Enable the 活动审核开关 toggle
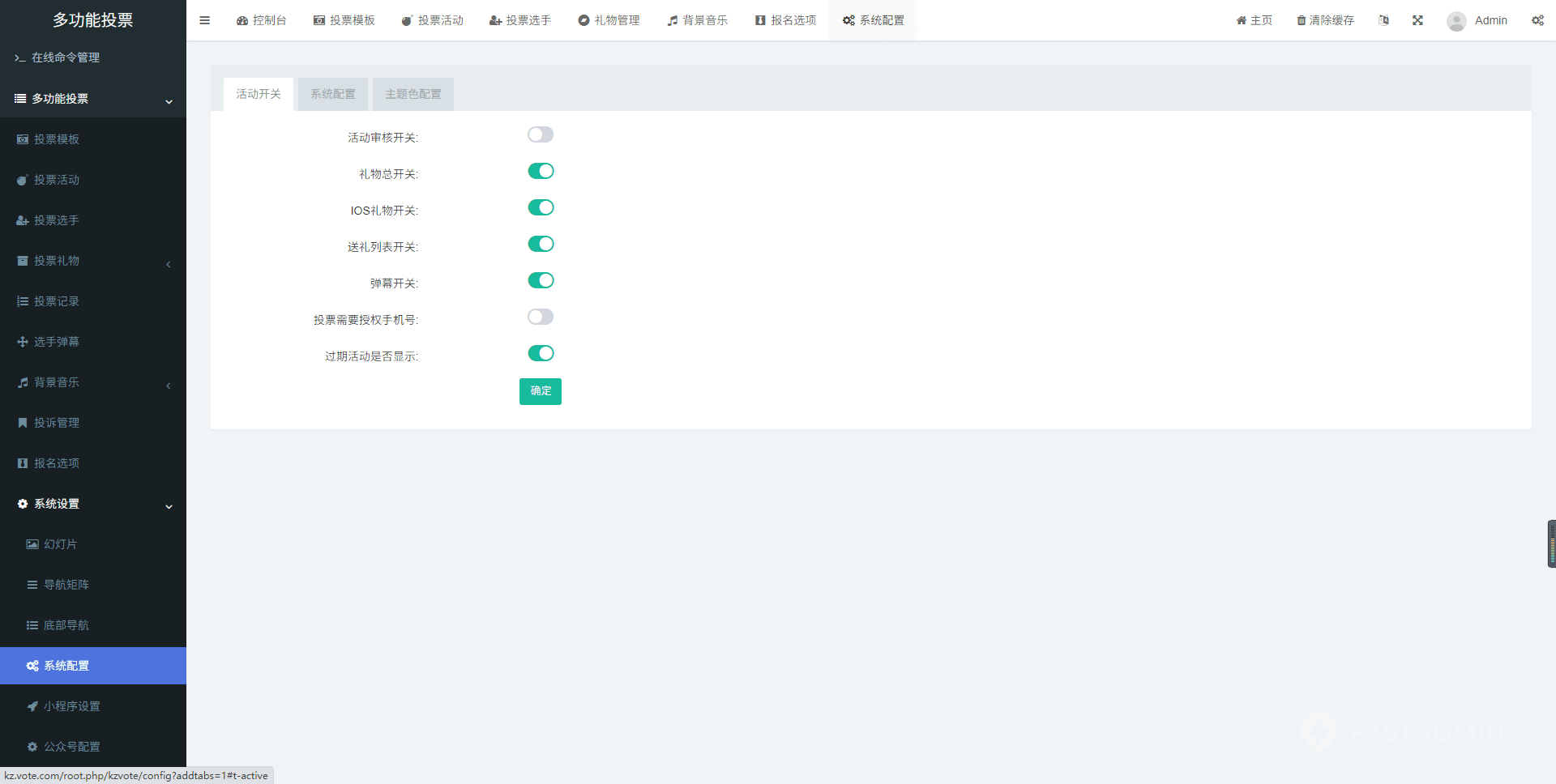This screenshot has width=1556, height=784. tap(541, 134)
